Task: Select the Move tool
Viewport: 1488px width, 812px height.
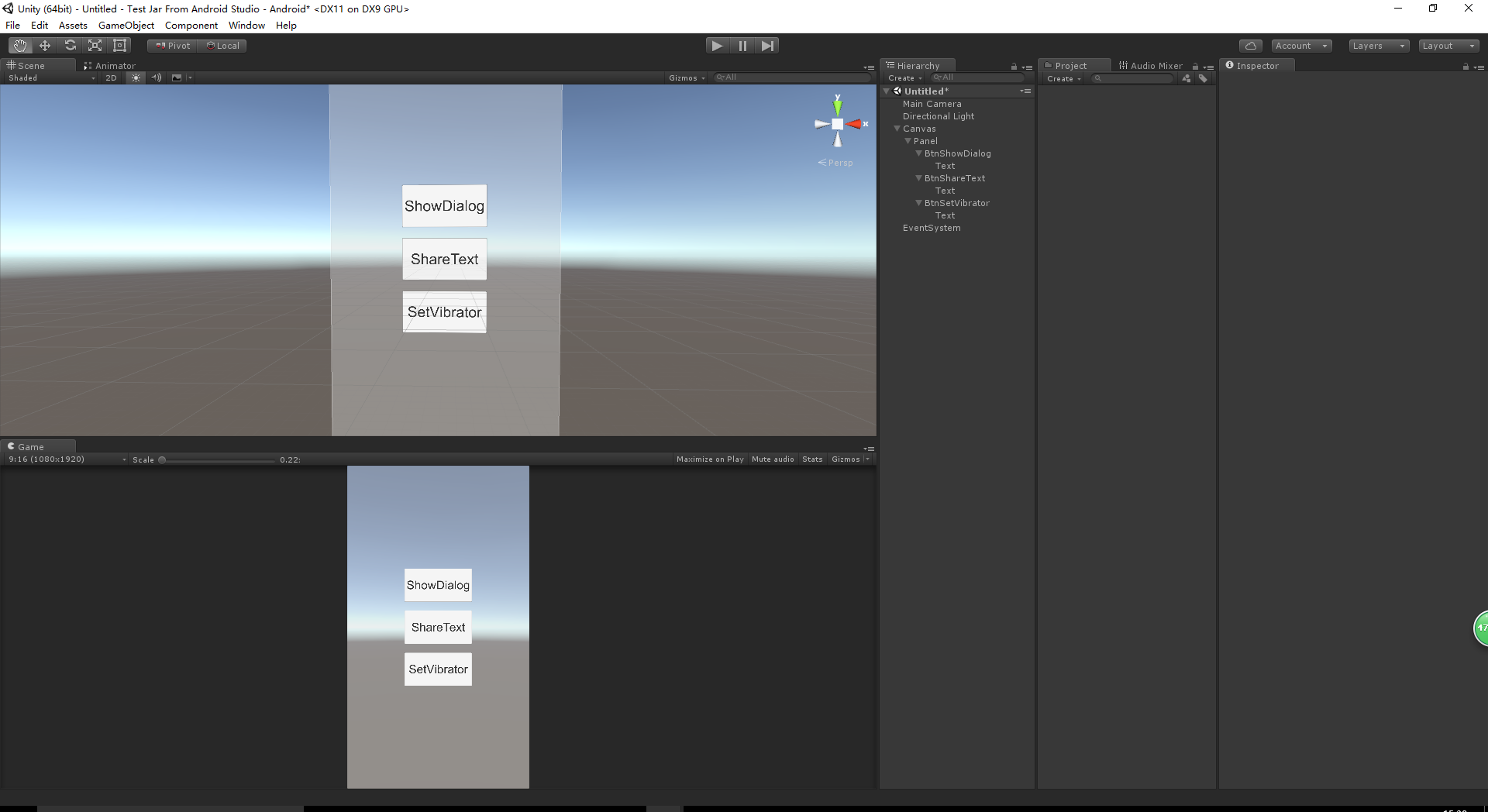Action: tap(45, 46)
